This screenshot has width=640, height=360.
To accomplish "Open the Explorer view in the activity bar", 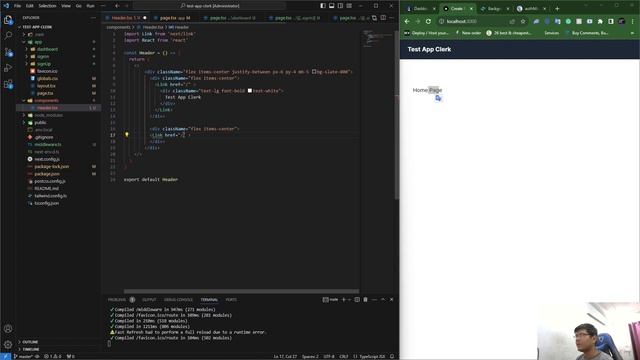I will click(x=8, y=20).
